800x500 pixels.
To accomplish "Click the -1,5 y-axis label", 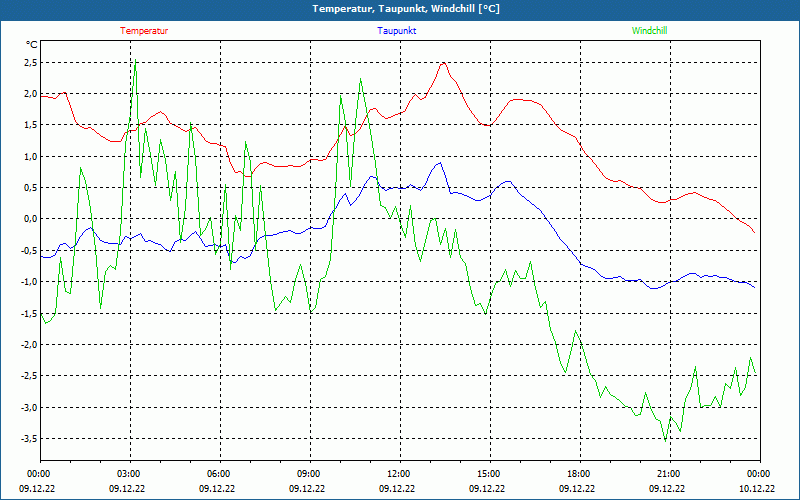I will click(x=29, y=313).
